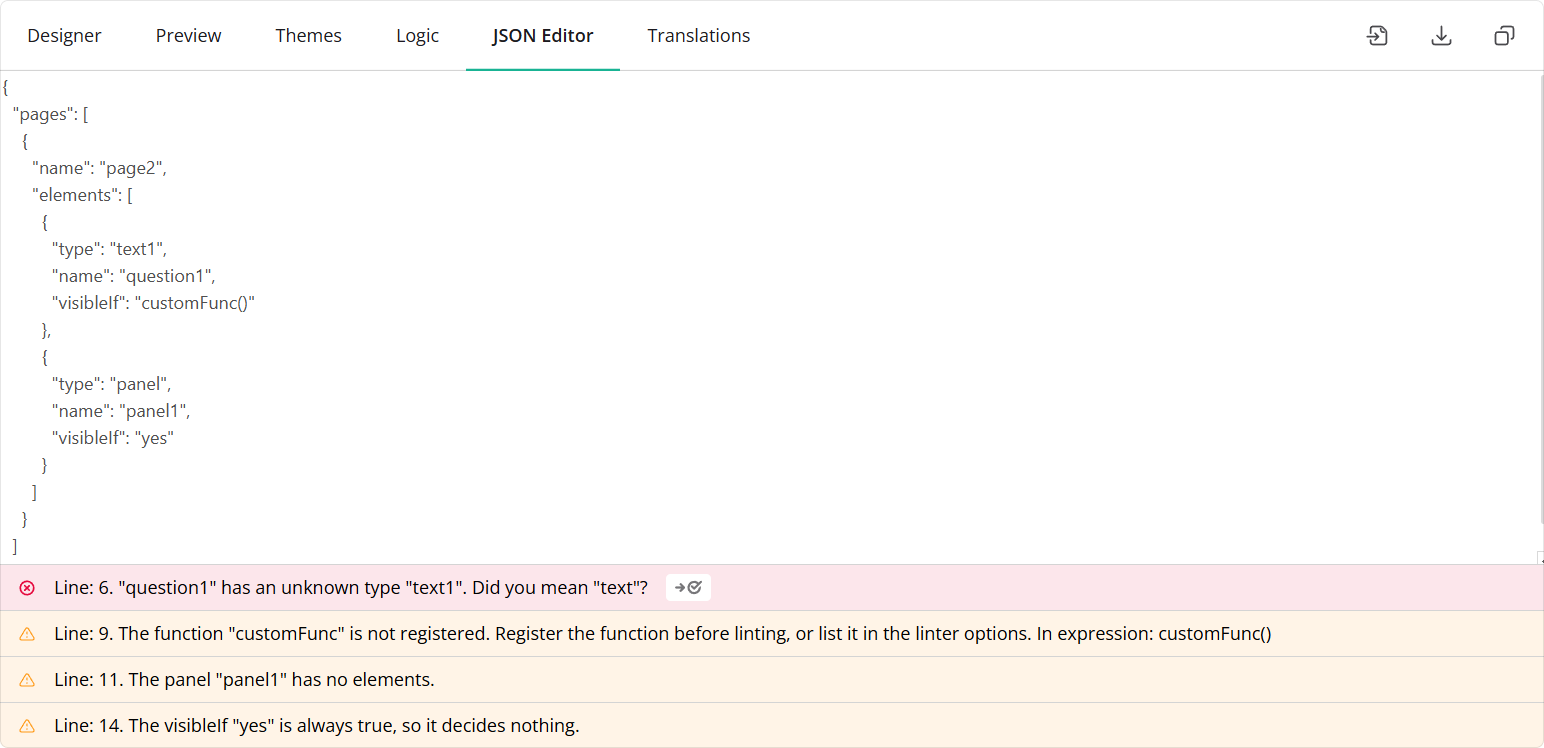Click warning icon for panel1 no elements
The image size is (1544, 748).
pyautogui.click(x=27, y=680)
